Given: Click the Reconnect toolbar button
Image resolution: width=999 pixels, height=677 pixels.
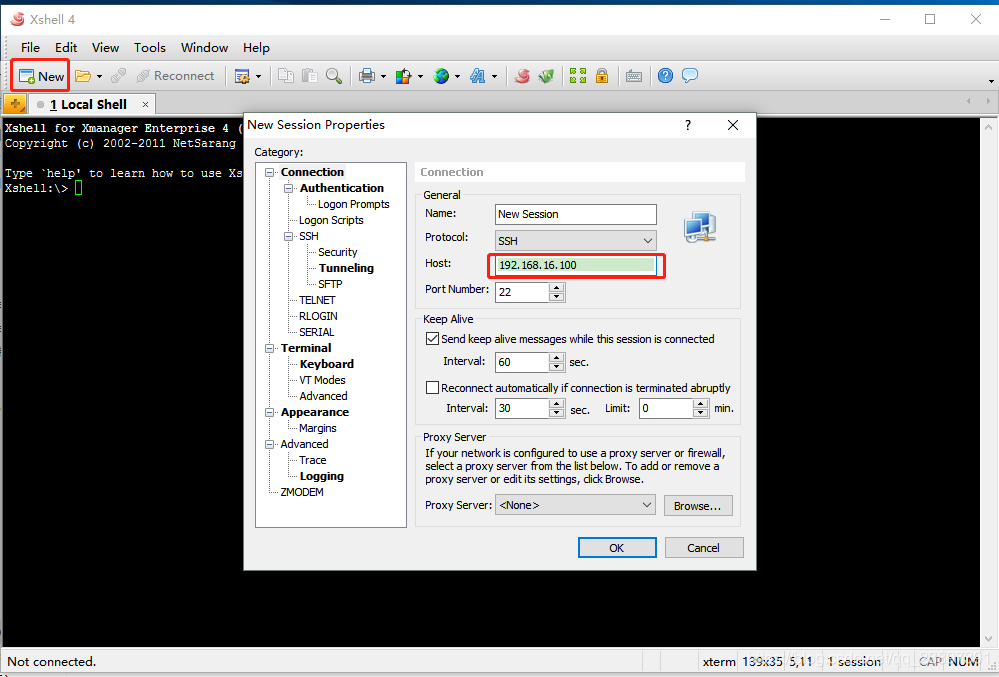Looking at the screenshot, I should 175,76.
